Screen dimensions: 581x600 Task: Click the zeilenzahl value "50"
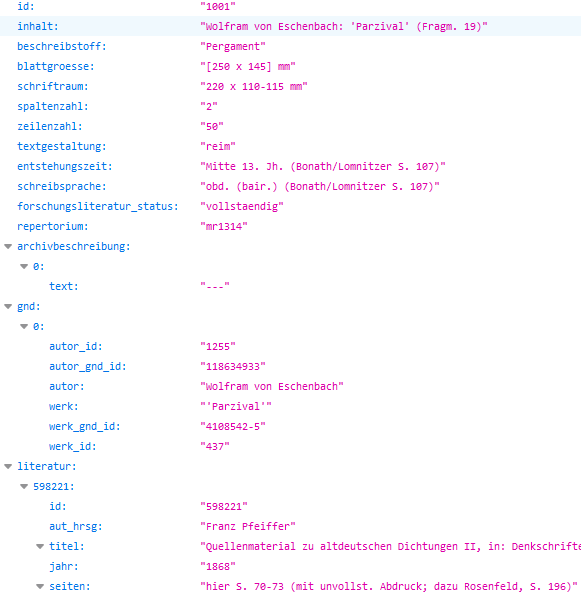coord(212,126)
